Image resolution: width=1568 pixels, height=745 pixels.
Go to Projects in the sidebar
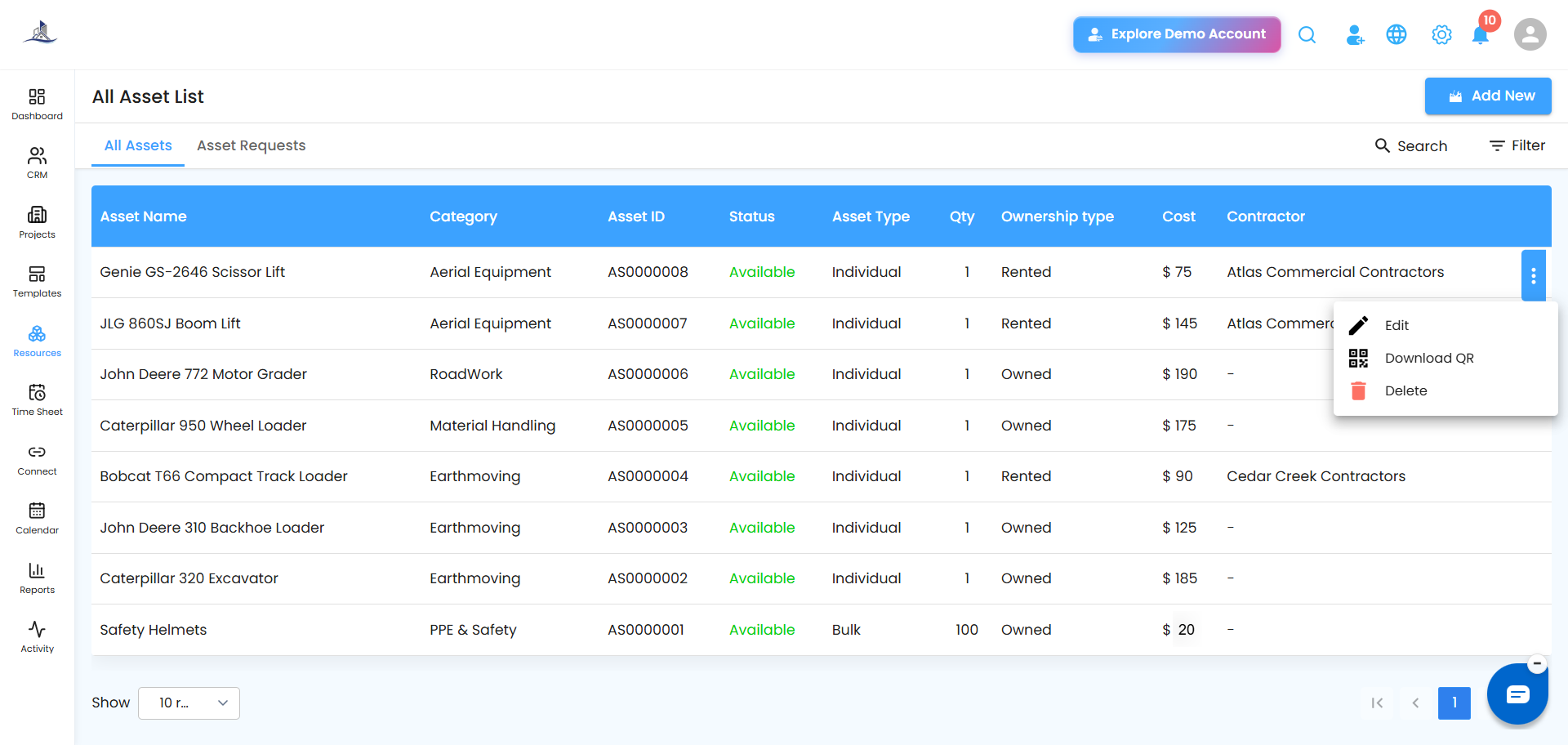(x=37, y=222)
